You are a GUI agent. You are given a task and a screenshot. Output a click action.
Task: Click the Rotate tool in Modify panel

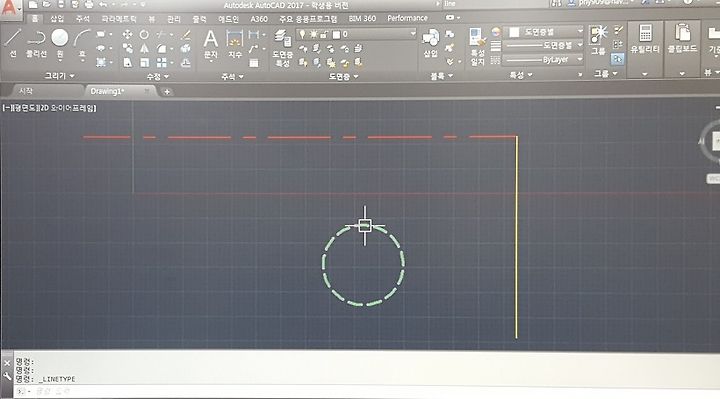tap(144, 34)
